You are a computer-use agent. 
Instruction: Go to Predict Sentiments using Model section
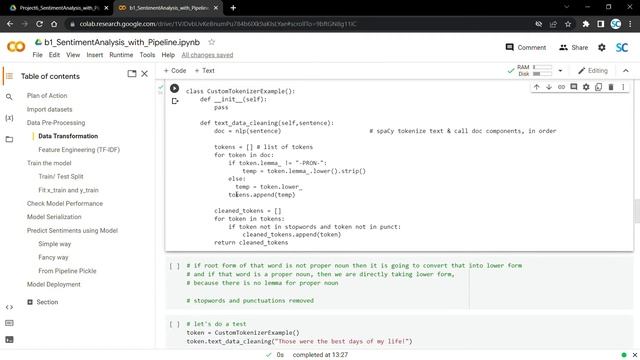coord(72,230)
